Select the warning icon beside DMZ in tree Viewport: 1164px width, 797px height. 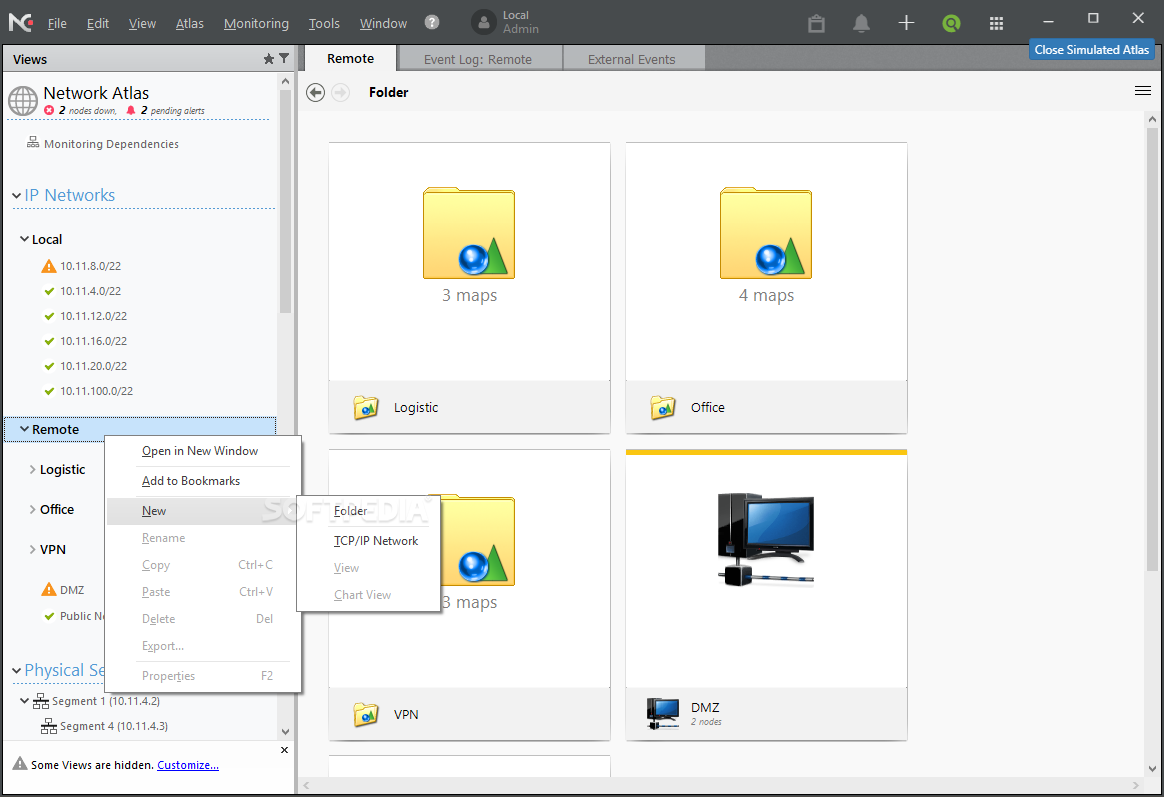(x=49, y=589)
